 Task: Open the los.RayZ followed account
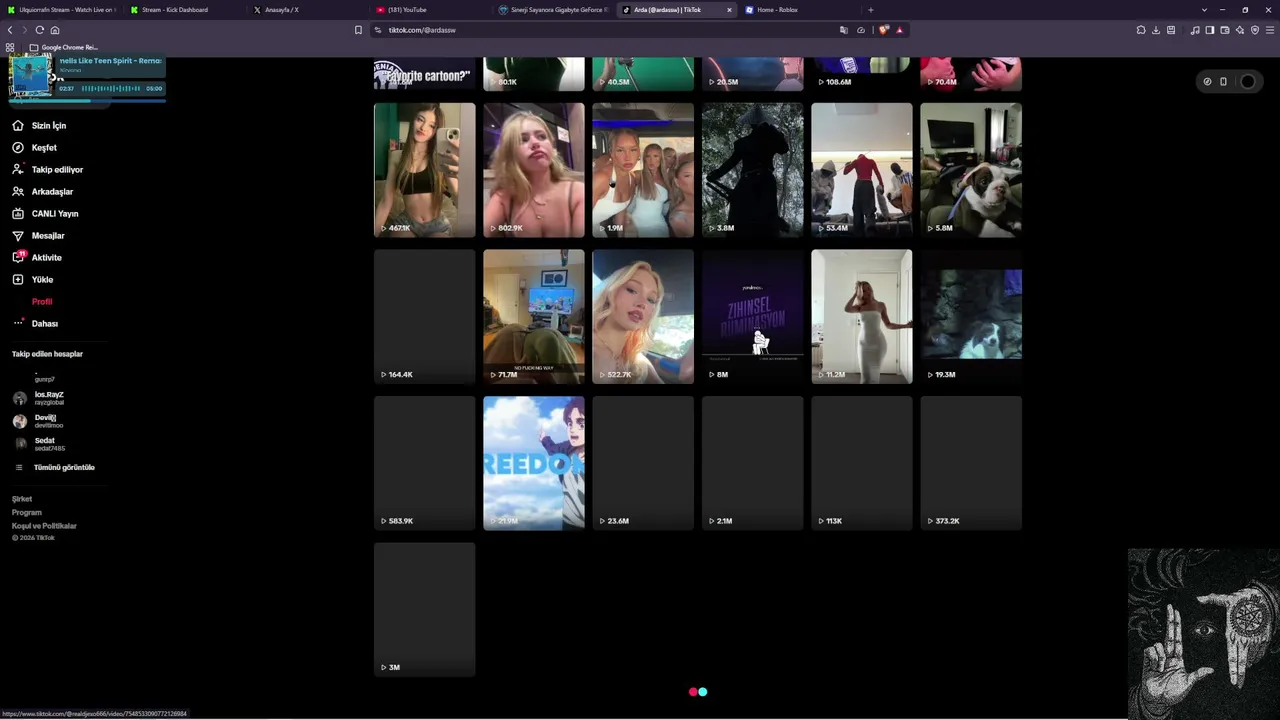40,398
